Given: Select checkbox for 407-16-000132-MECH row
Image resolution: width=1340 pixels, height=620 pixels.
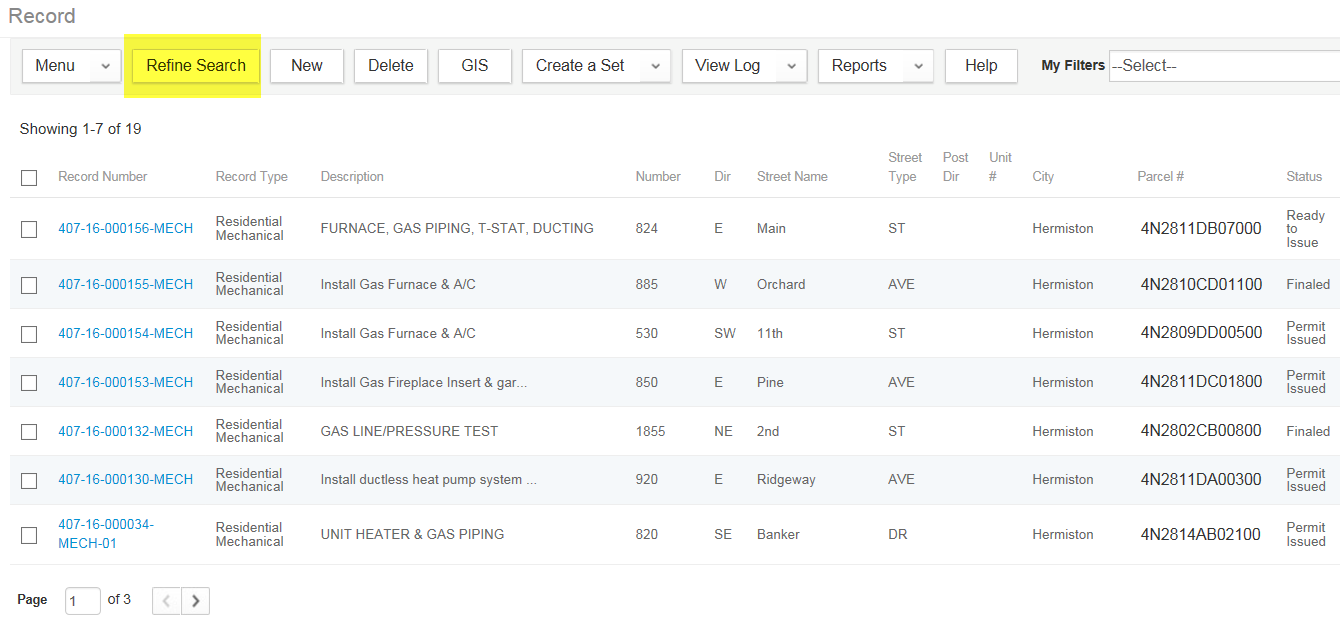Looking at the screenshot, I should point(29,432).
